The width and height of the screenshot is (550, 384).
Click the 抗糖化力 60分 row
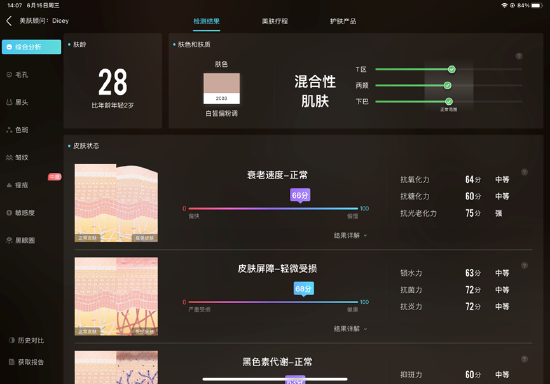pyautogui.click(x=455, y=196)
